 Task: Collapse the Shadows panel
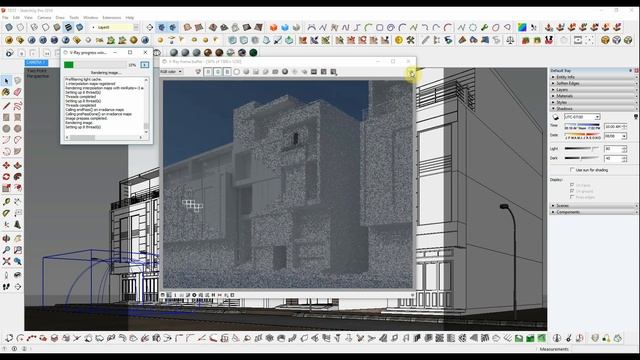pyautogui.click(x=593, y=109)
